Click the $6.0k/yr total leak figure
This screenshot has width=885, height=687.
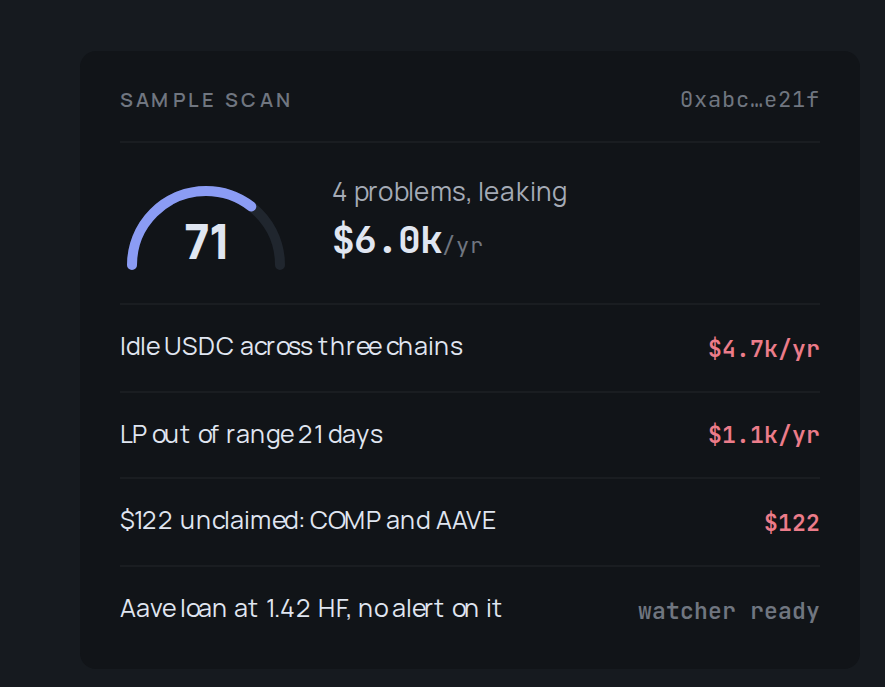[408, 241]
